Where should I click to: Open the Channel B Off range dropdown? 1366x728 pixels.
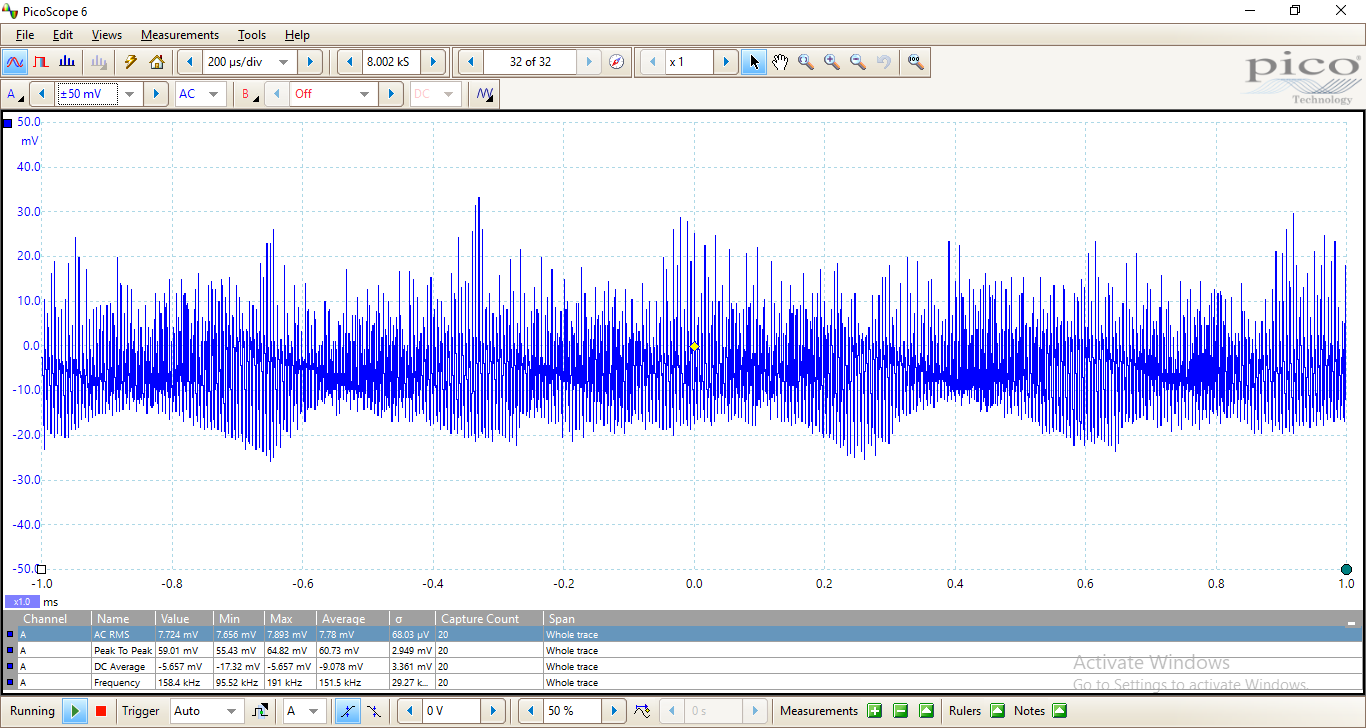point(364,94)
